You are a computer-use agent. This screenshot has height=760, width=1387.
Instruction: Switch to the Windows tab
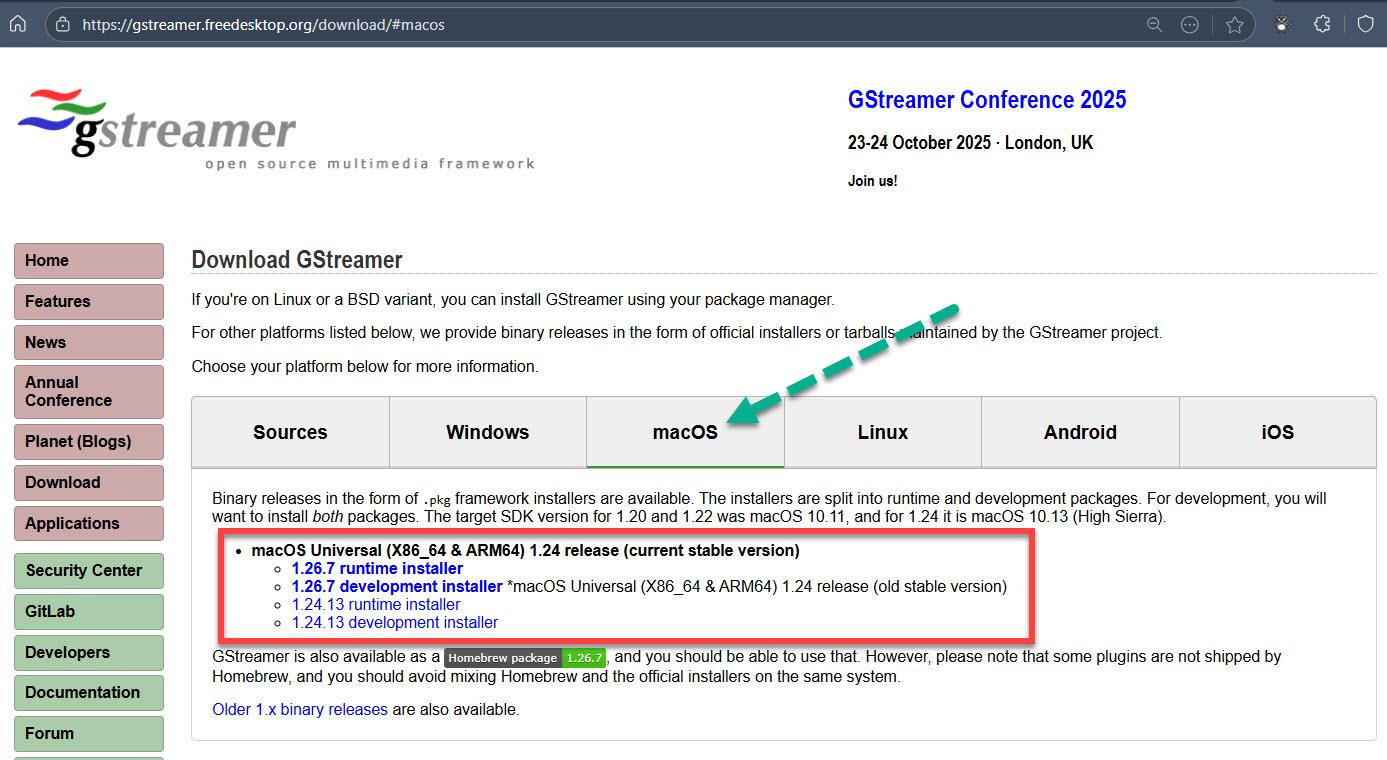[x=487, y=432]
